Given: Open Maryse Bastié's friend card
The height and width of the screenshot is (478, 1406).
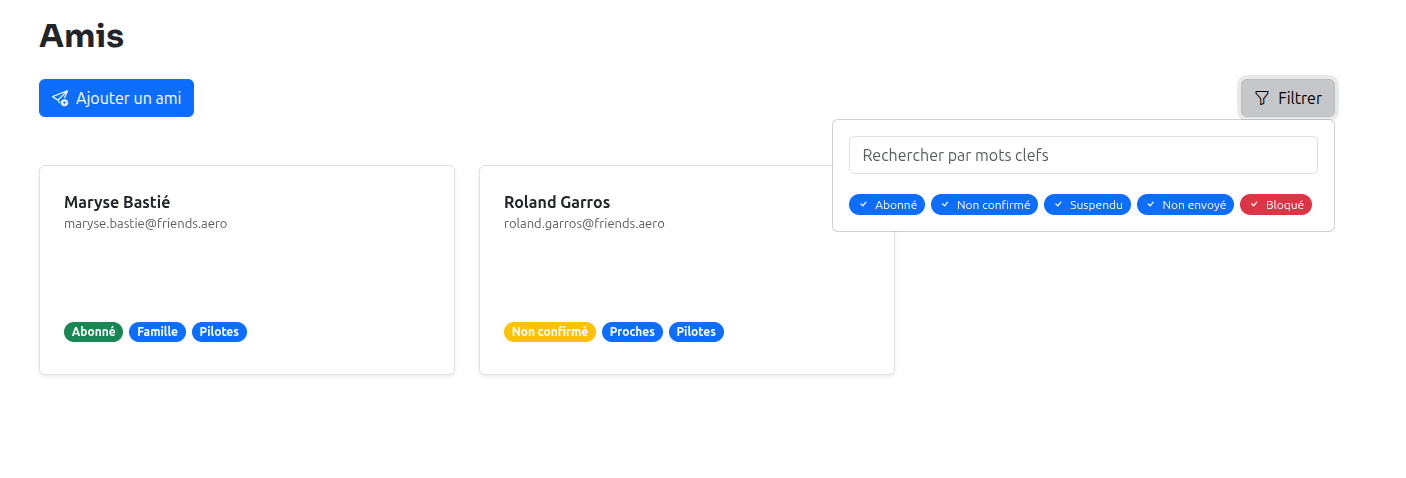Looking at the screenshot, I should 246,270.
